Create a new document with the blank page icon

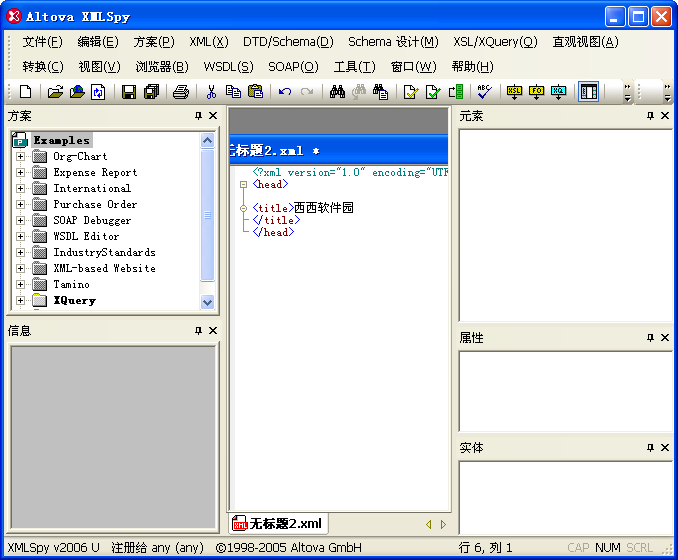pyautogui.click(x=26, y=92)
